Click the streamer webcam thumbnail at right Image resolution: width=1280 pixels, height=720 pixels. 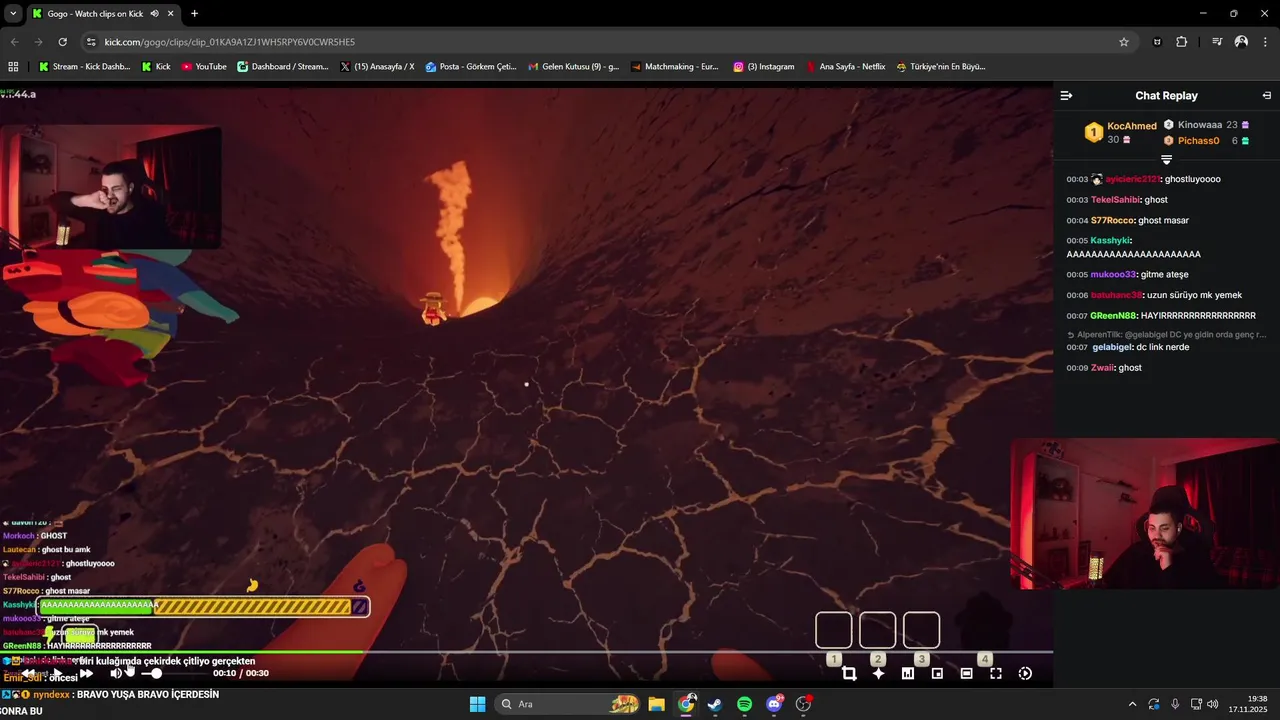[x=1145, y=513]
